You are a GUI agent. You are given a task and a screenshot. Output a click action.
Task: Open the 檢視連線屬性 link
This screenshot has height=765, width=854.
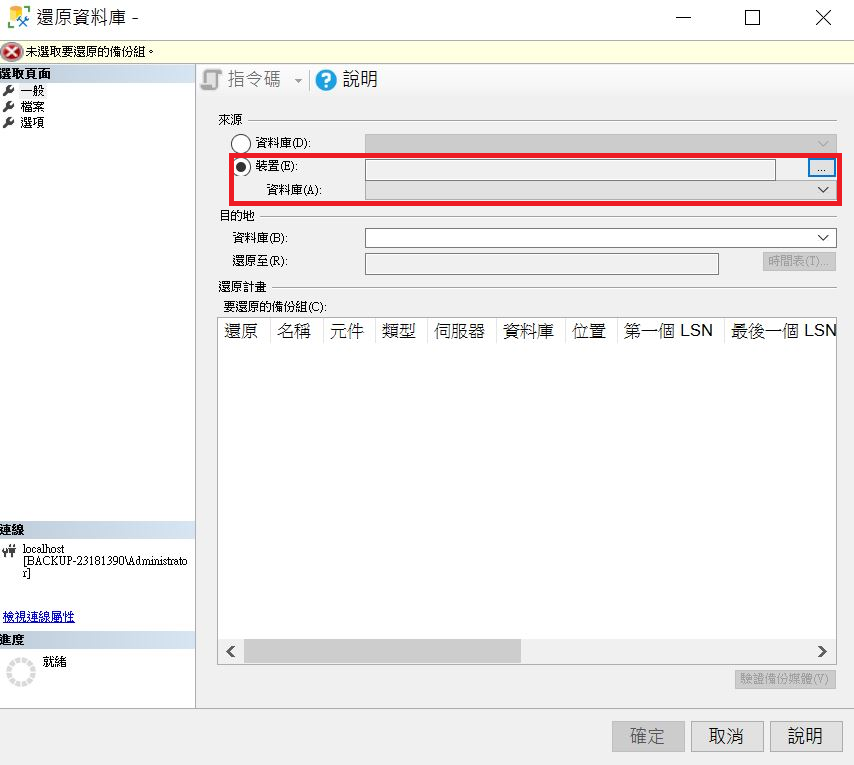pyautogui.click(x=39, y=616)
